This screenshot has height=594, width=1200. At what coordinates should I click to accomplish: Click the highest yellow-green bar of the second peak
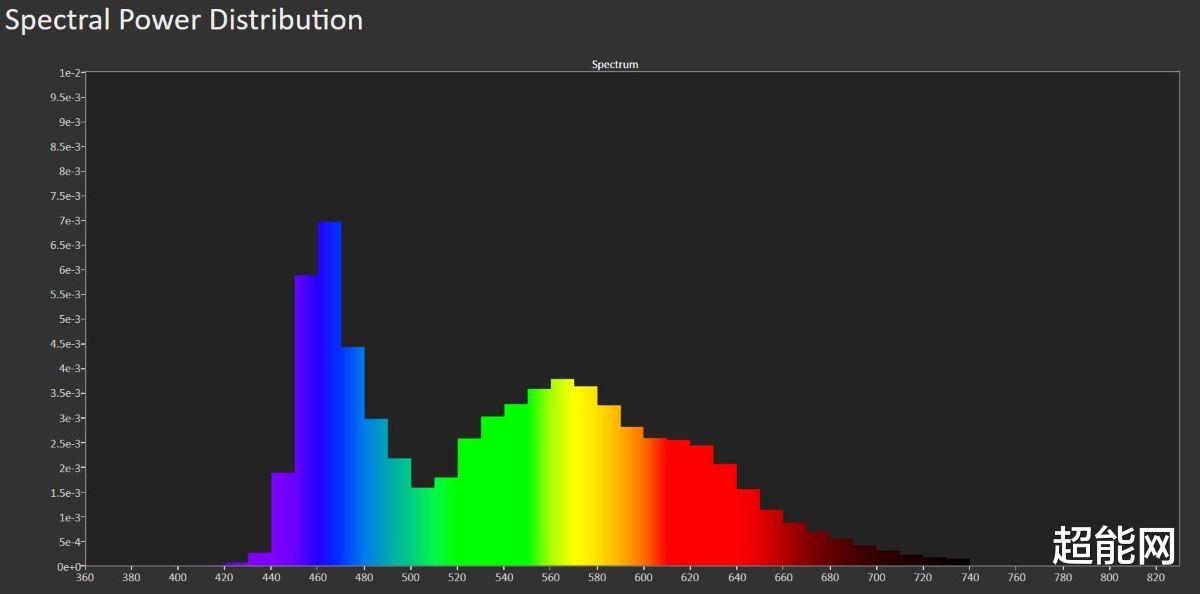pyautogui.click(x=563, y=472)
